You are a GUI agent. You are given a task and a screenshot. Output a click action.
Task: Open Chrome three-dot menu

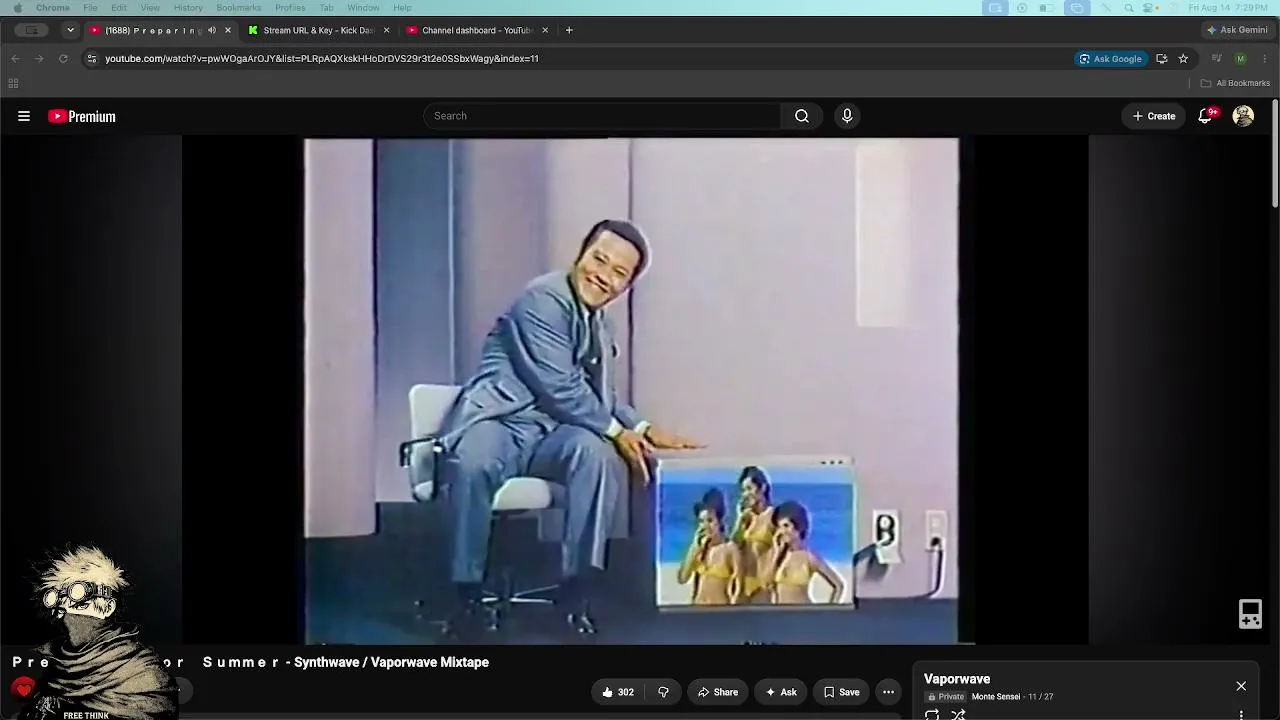[x=1265, y=58]
